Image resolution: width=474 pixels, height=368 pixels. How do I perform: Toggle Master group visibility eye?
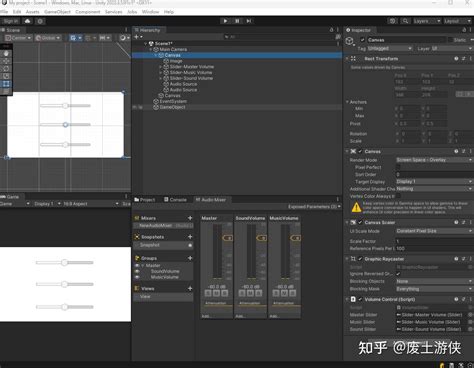[137, 266]
